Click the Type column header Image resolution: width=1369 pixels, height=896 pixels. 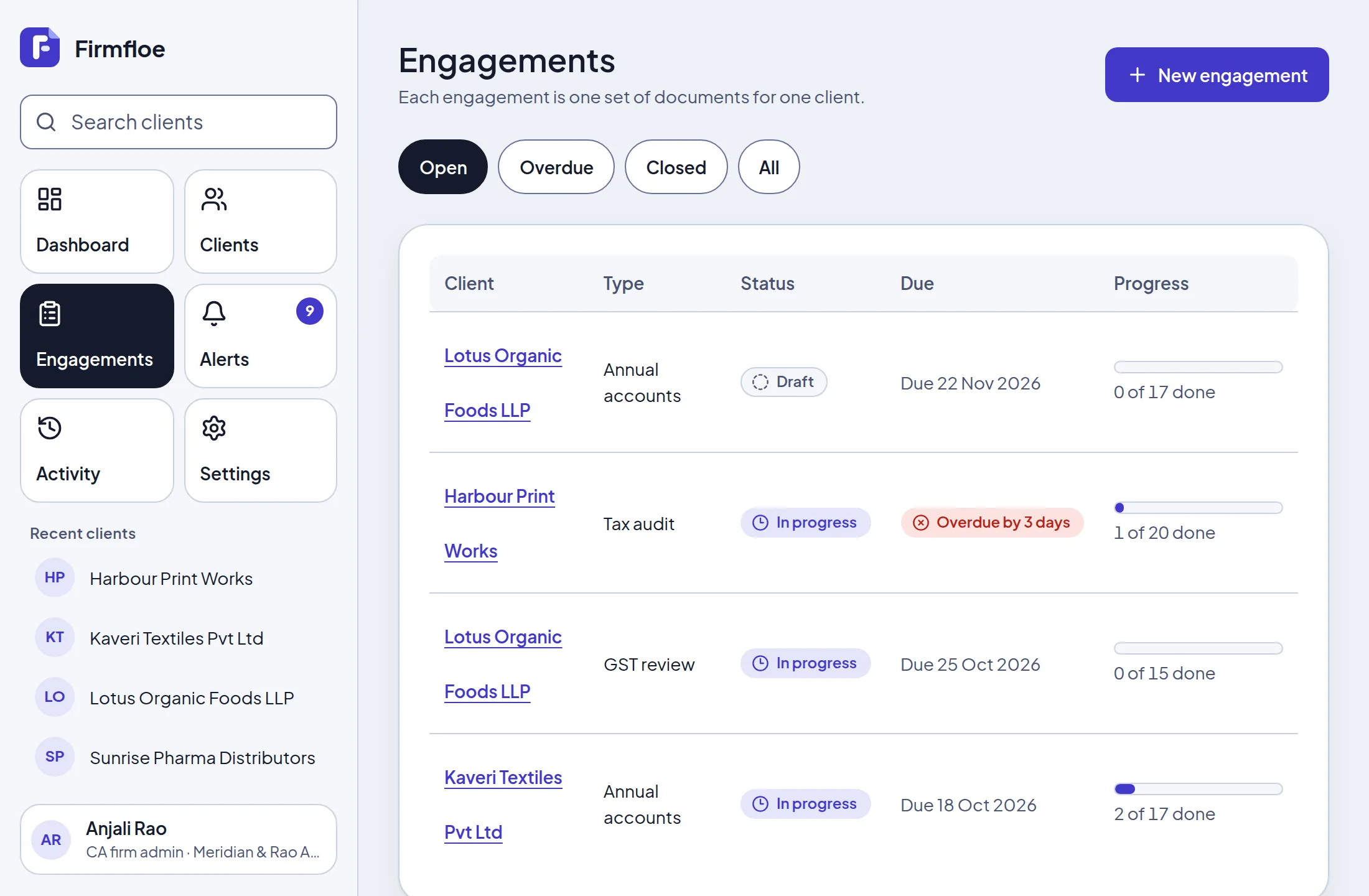(x=624, y=283)
